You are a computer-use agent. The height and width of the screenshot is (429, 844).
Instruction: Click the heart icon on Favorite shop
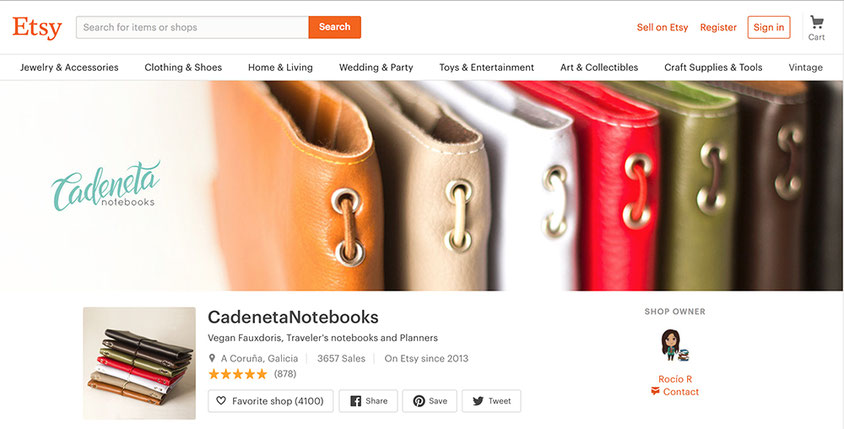(221, 401)
